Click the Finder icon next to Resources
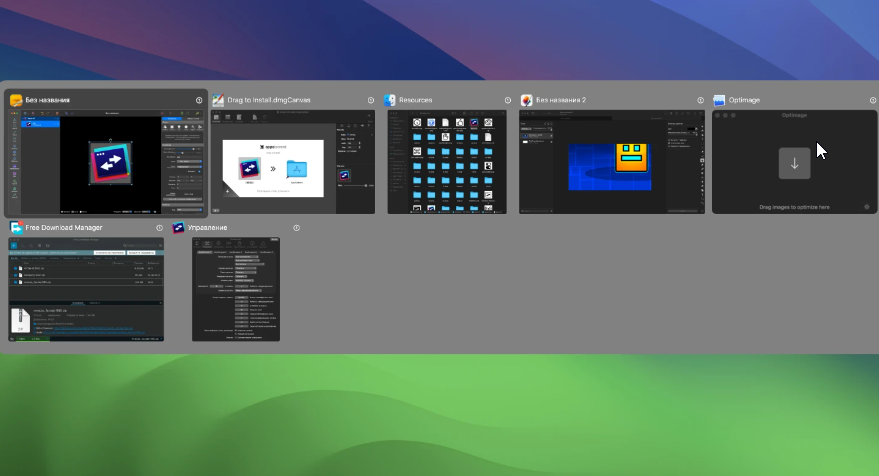Viewport: 879px width, 476px height. click(x=390, y=100)
